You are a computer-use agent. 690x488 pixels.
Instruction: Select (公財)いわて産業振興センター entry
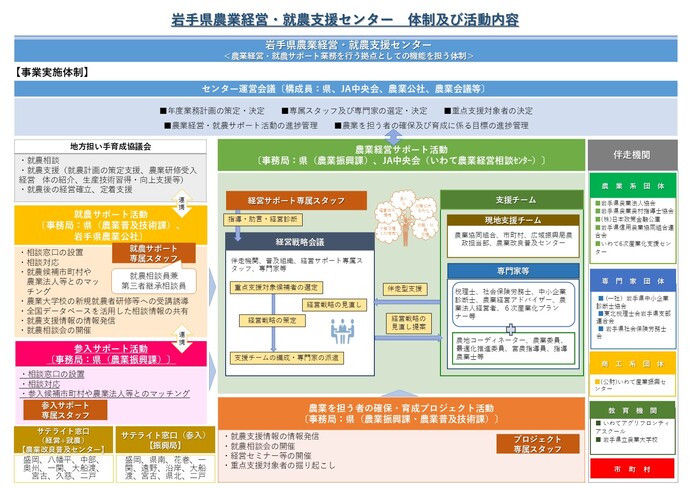(x=631, y=385)
